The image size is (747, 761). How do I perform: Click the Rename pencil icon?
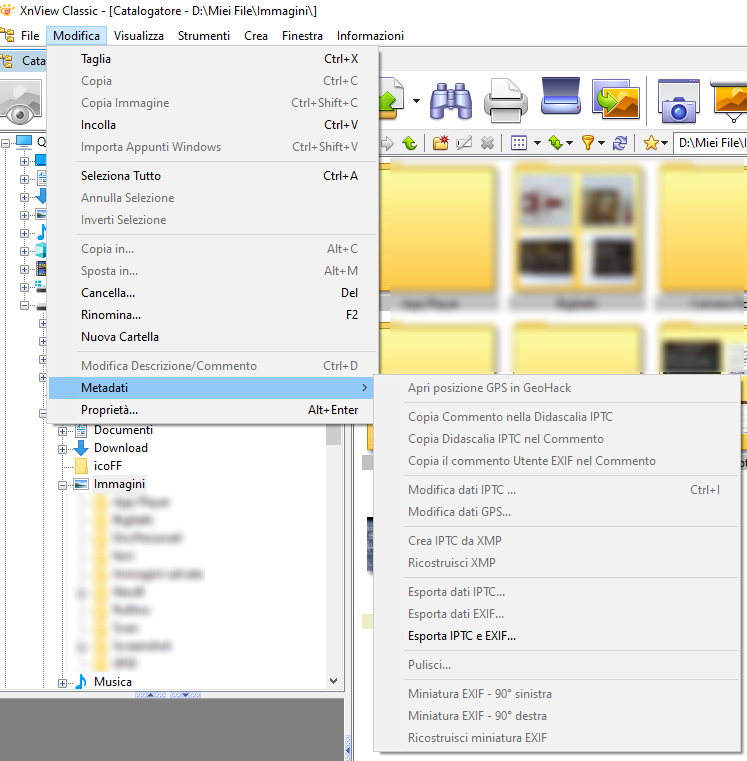[464, 143]
